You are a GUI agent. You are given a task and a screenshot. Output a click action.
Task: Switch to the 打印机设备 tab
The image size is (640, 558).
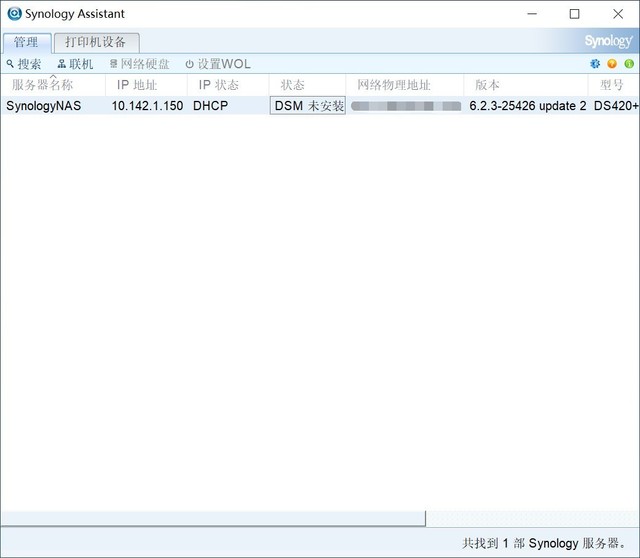(x=96, y=42)
